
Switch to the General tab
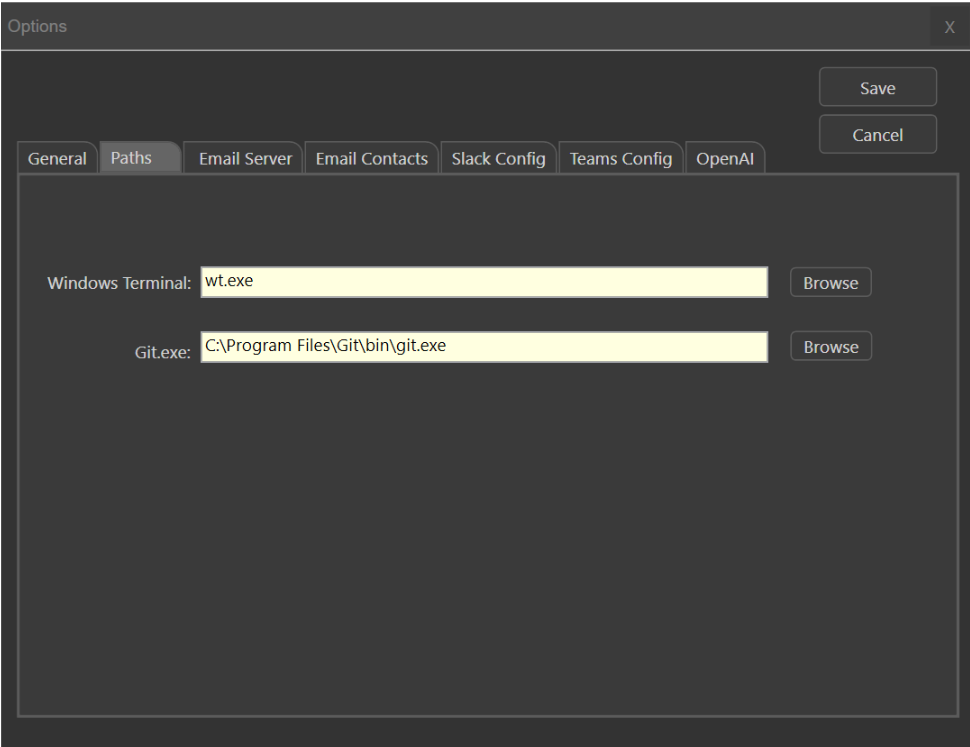[x=57, y=159]
